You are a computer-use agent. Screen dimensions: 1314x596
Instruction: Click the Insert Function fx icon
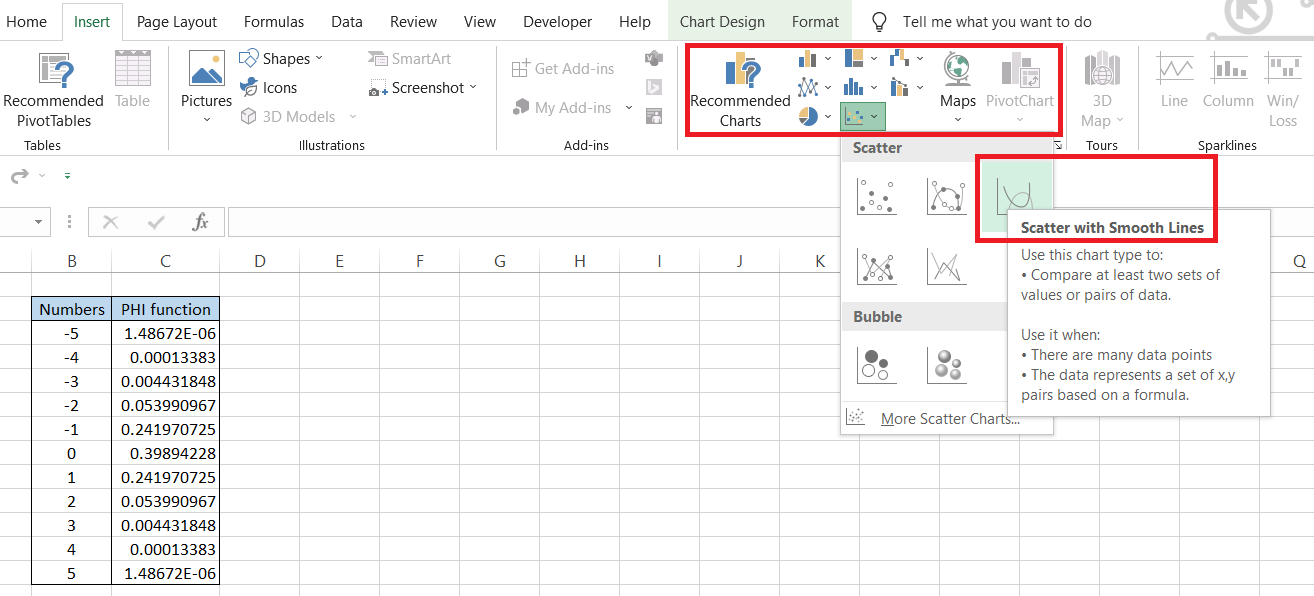coord(200,222)
